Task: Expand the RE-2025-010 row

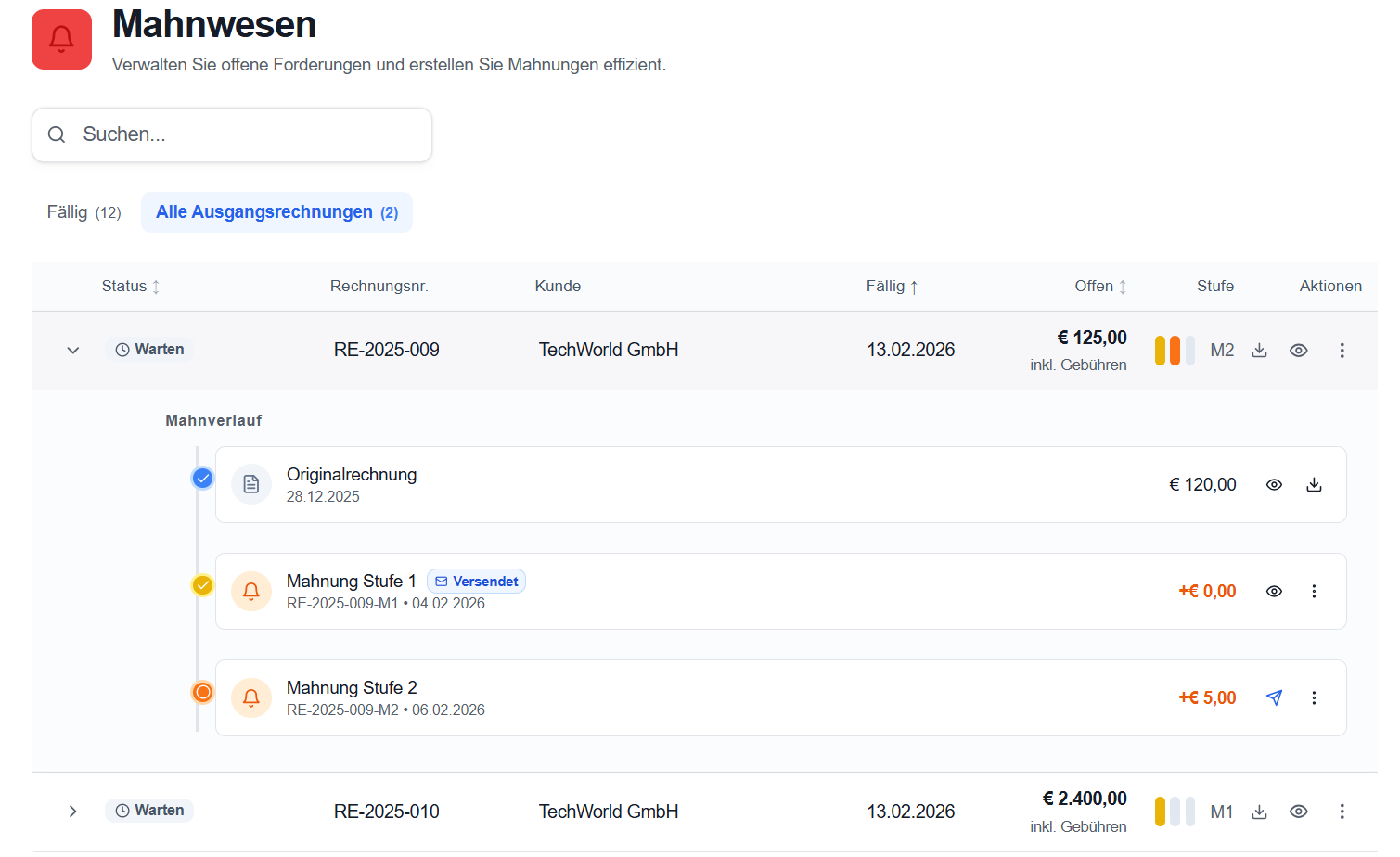Action: tap(73, 812)
